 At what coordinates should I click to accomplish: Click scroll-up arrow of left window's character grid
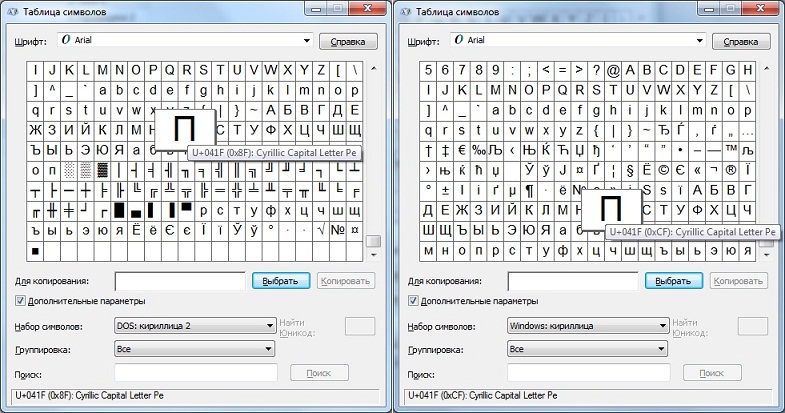373,69
